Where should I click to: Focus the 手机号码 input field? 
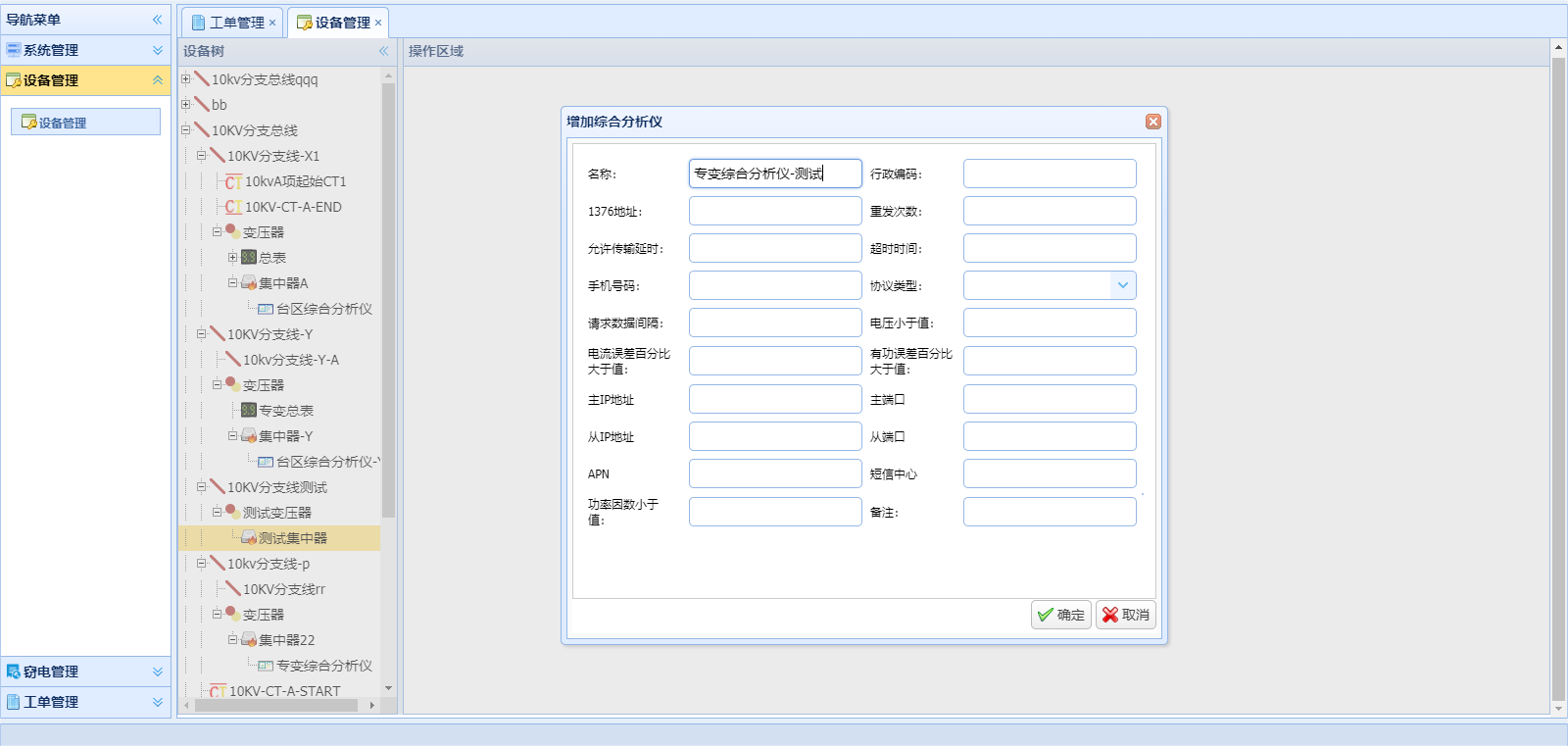click(x=775, y=285)
